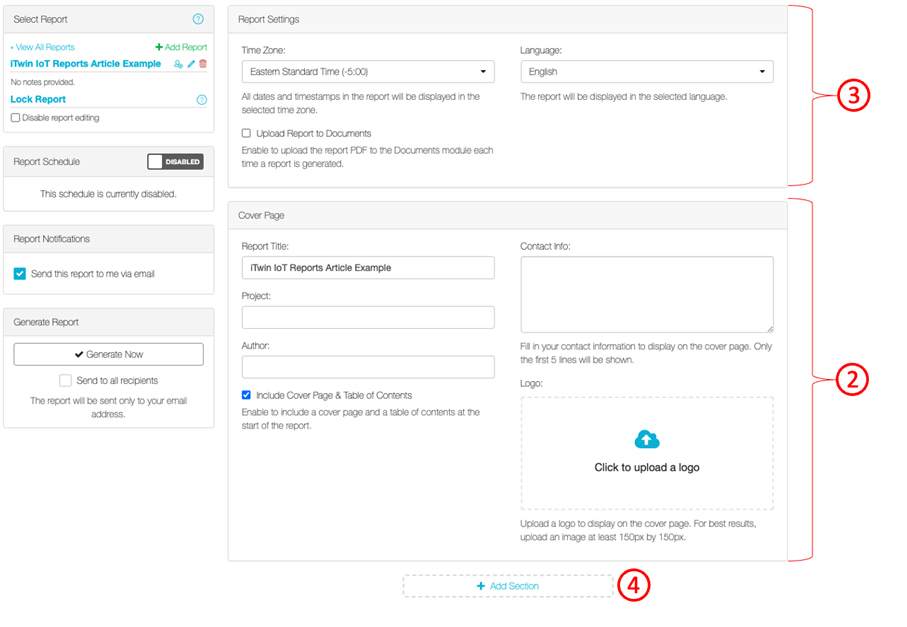Toggle the Report Schedule disabled switch
907x627 pixels.
[x=175, y=161]
